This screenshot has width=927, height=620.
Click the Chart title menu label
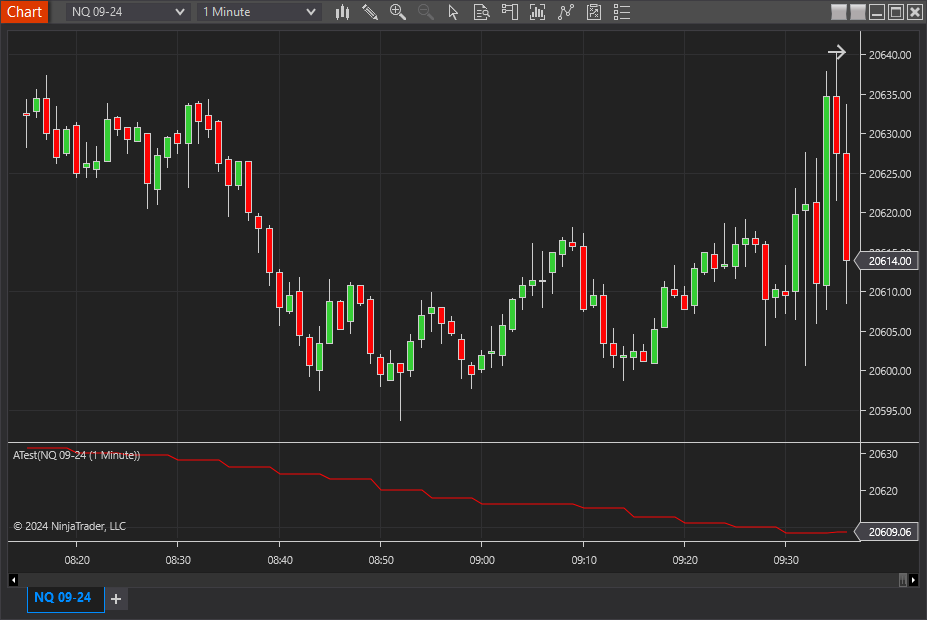[24, 12]
